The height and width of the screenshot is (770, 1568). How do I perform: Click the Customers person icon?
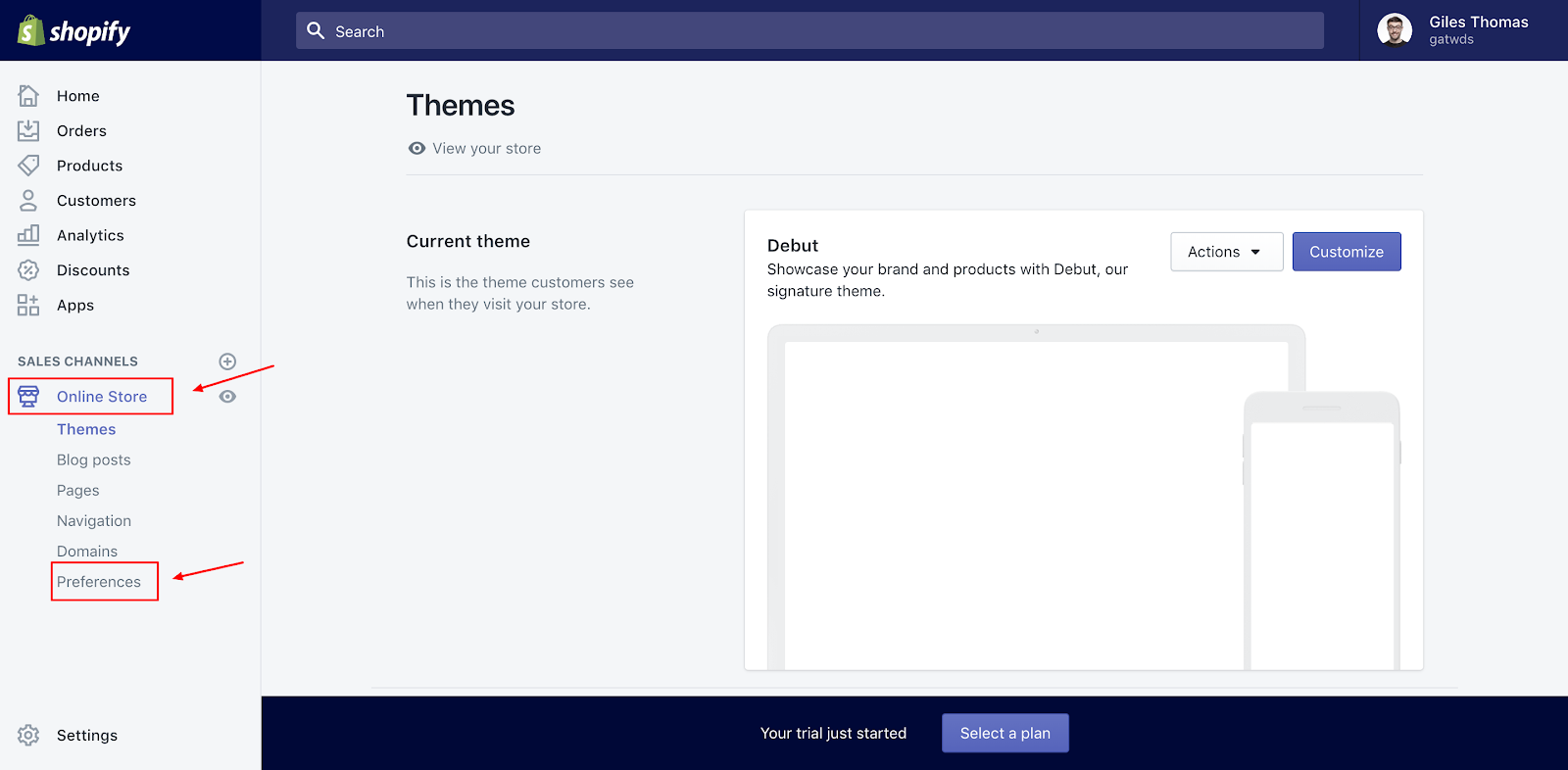tap(28, 200)
